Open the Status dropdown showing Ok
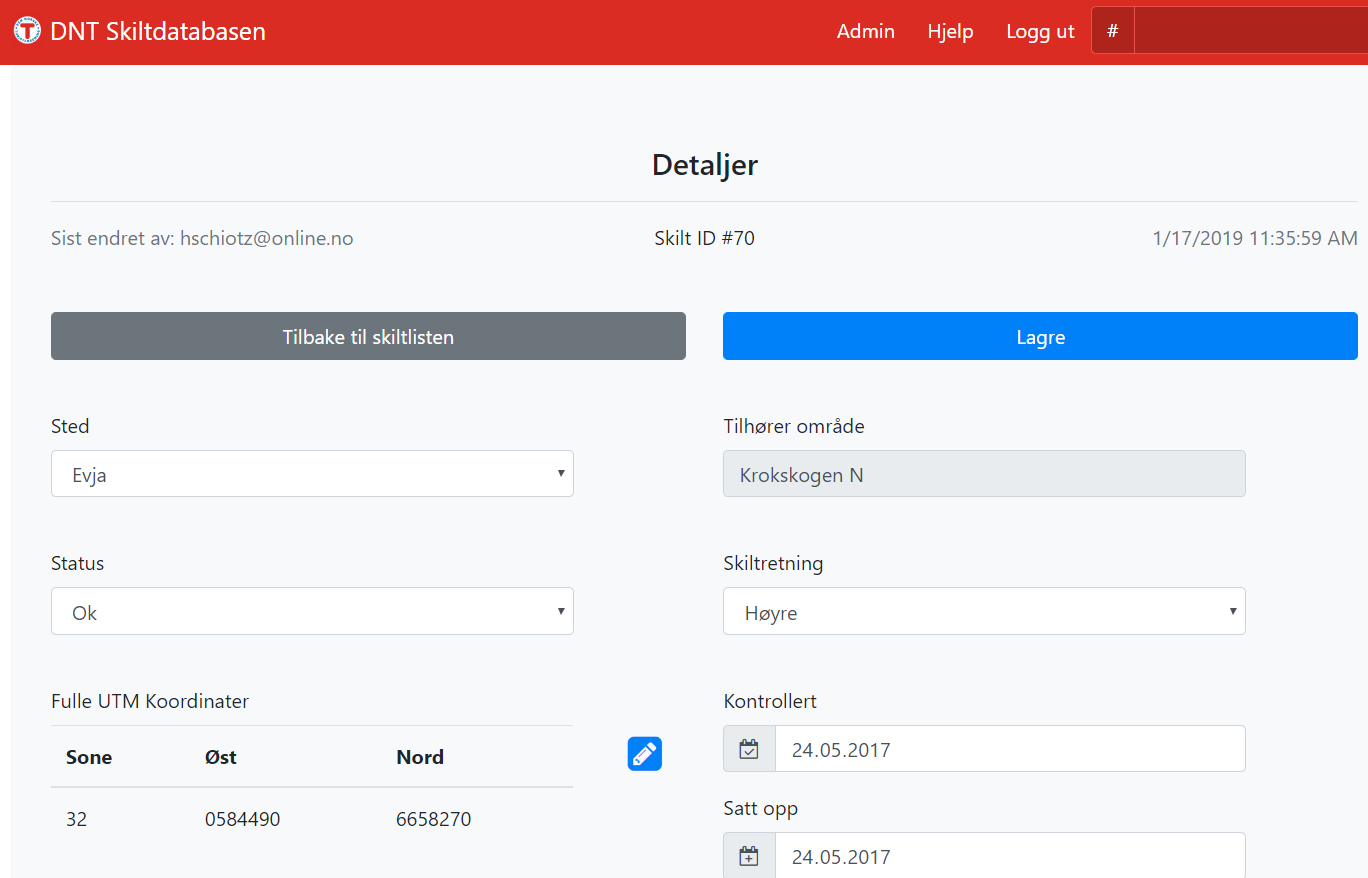This screenshot has width=1368, height=878. coord(312,611)
